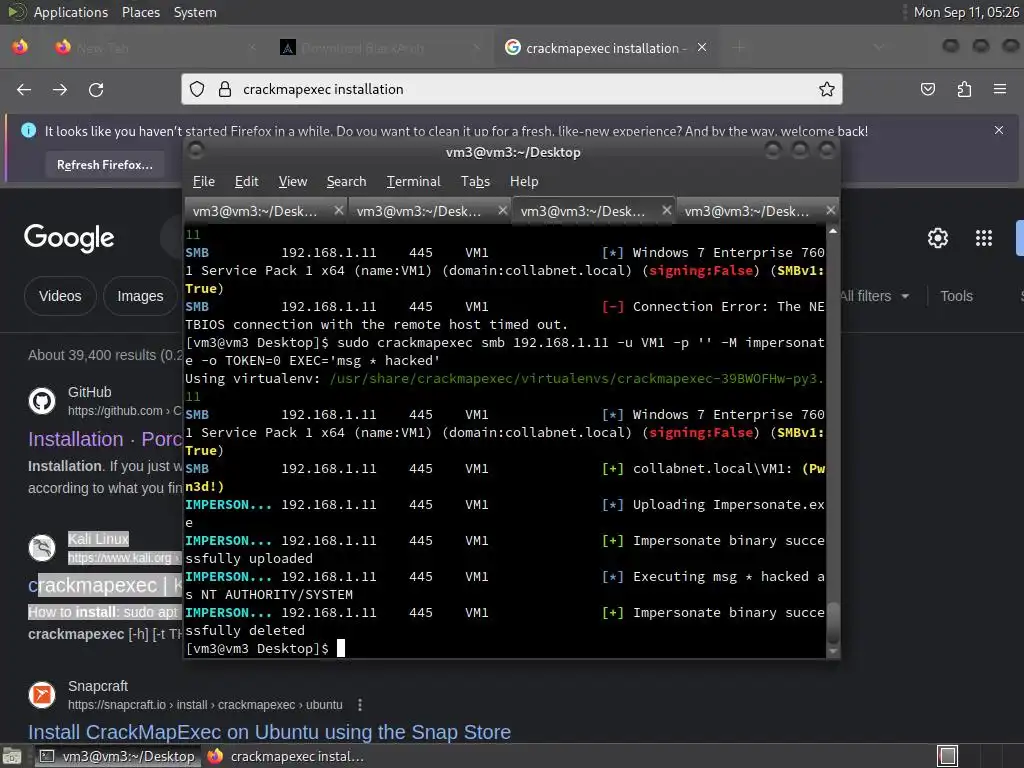The image size is (1024, 768).
Task: Click Snapcraft result favicon
Action: 42,695
